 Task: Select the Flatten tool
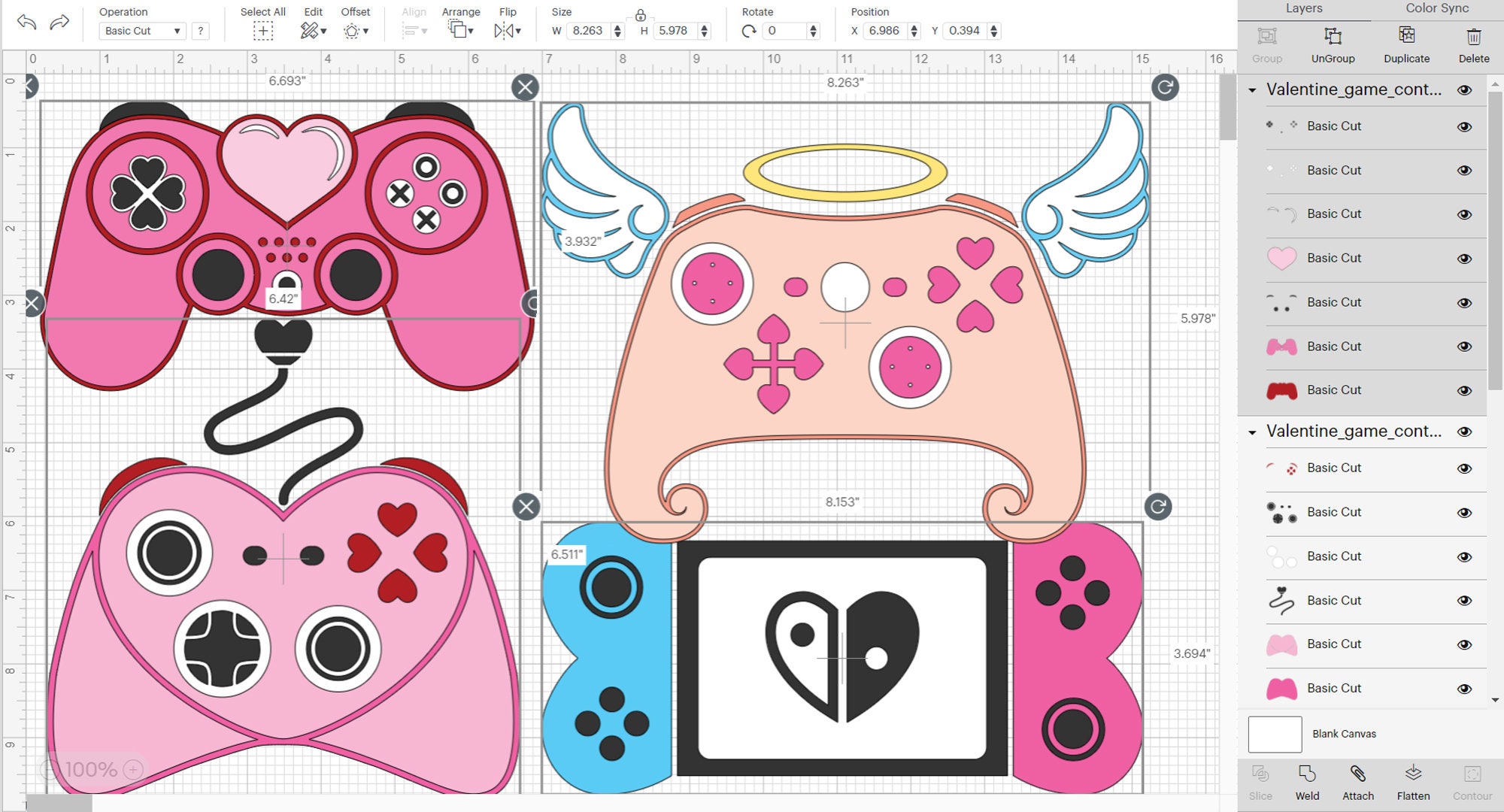1414,782
